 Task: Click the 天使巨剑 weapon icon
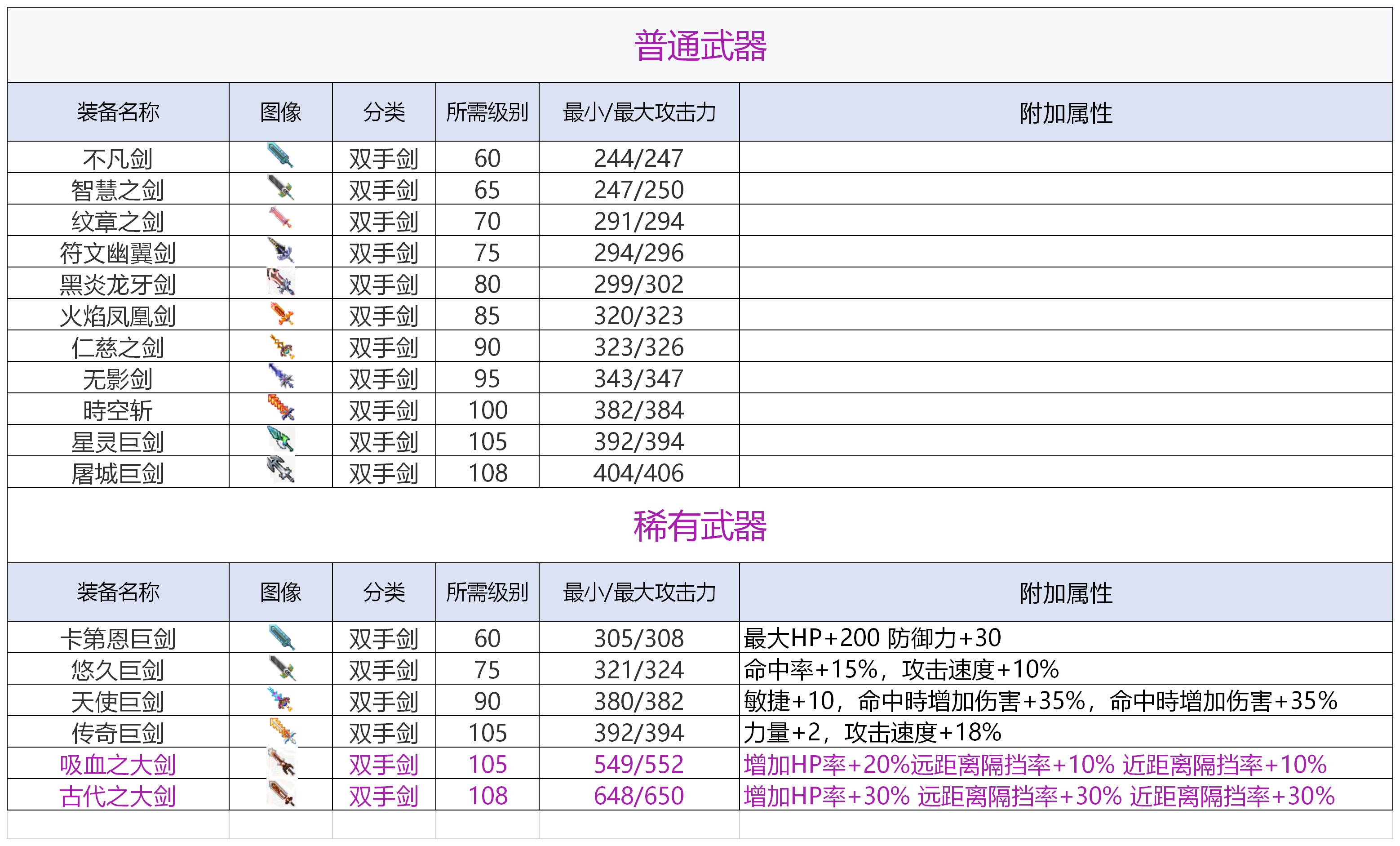281,699
